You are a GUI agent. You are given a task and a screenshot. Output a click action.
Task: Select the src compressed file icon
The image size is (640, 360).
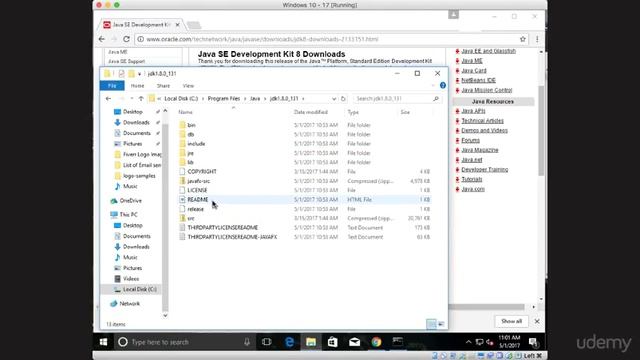tap(182, 218)
